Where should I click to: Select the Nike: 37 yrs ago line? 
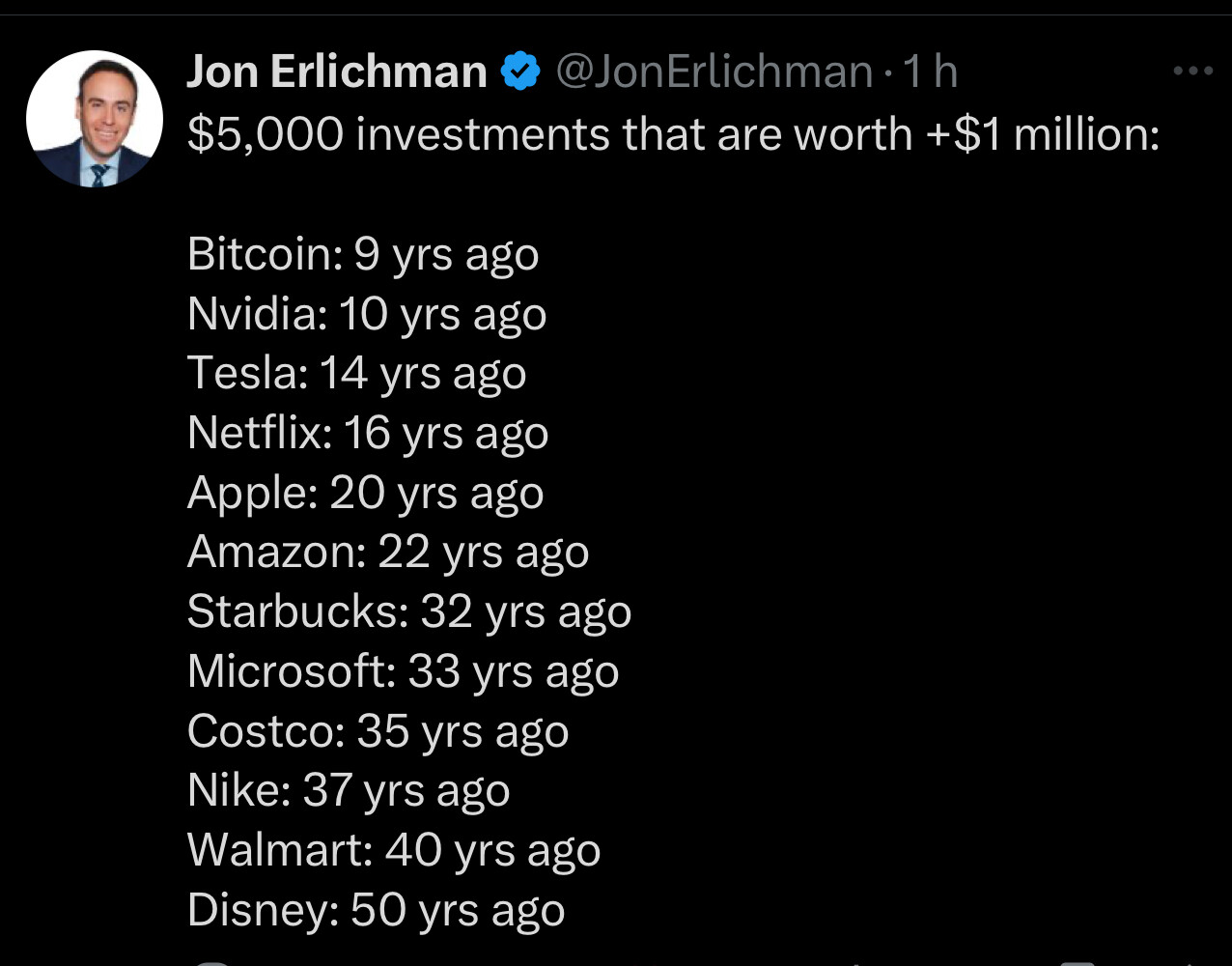click(349, 792)
